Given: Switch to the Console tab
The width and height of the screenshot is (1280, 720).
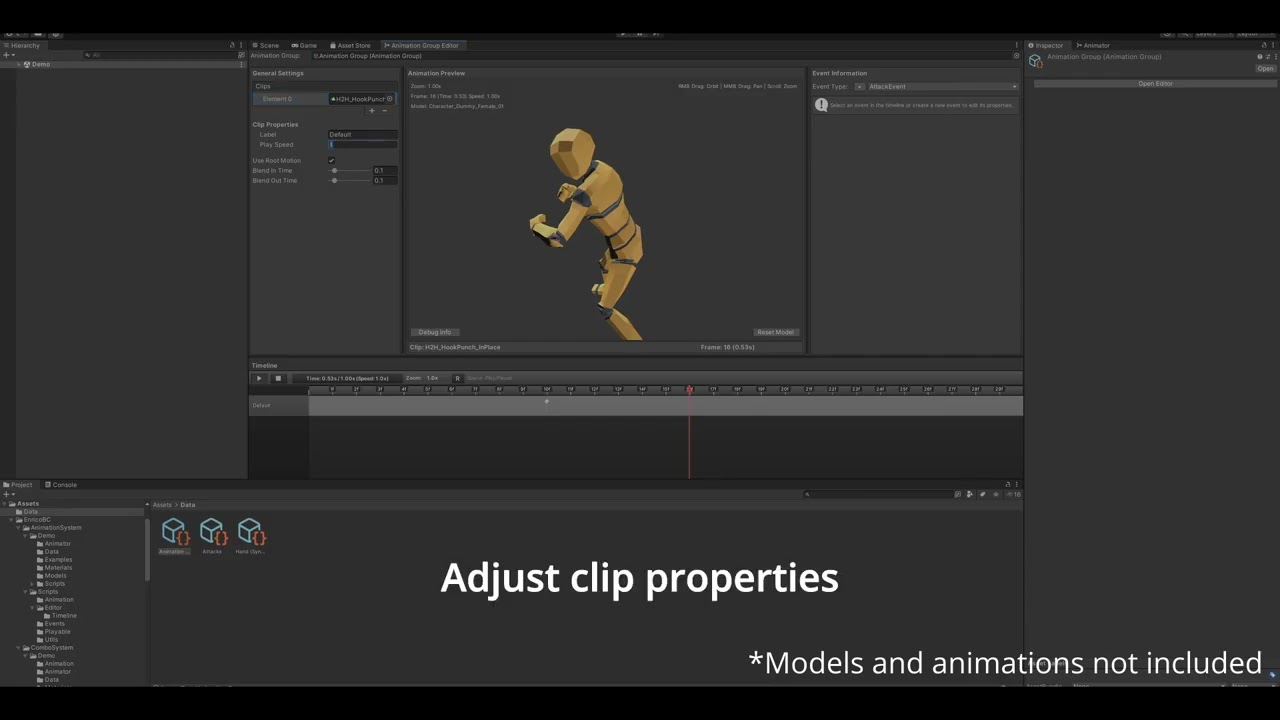Looking at the screenshot, I should [63, 485].
